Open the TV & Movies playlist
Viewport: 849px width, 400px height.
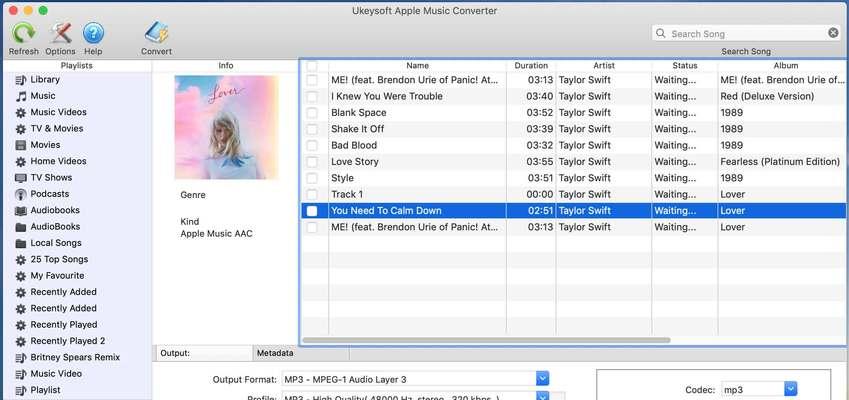(57, 128)
